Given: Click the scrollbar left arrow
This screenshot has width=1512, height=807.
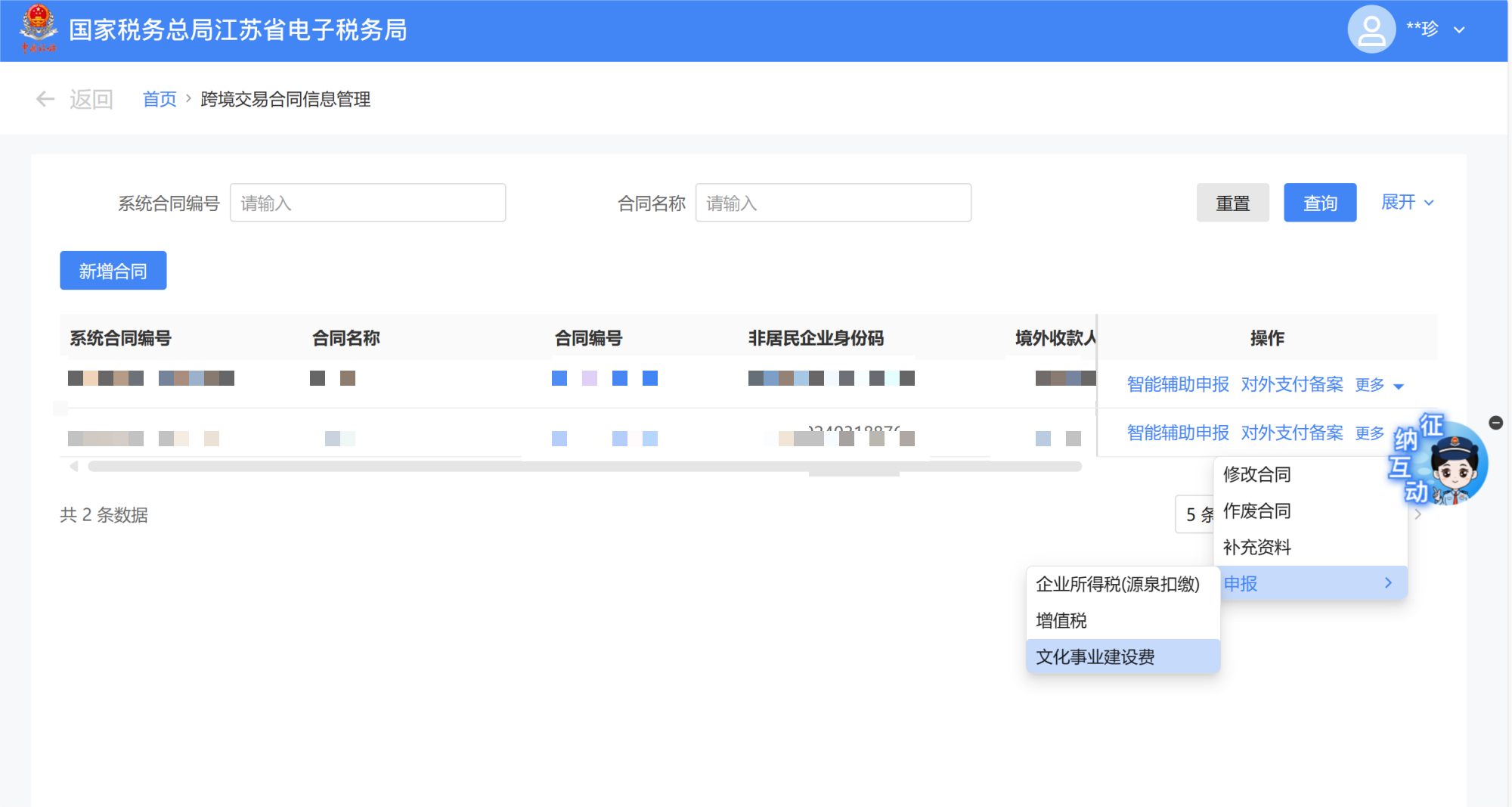Looking at the screenshot, I should 74,467.
